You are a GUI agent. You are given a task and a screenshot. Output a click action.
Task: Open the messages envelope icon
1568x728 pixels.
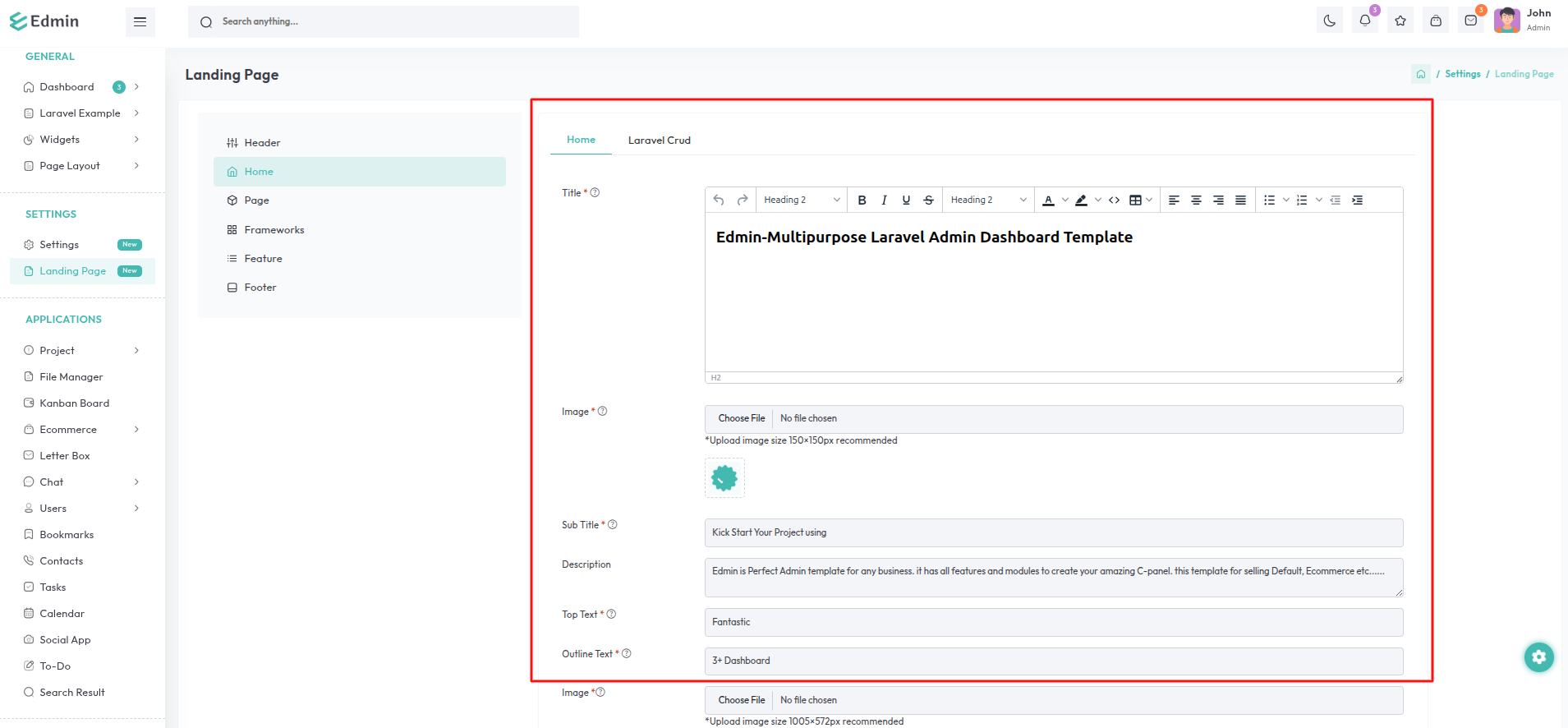click(1470, 21)
